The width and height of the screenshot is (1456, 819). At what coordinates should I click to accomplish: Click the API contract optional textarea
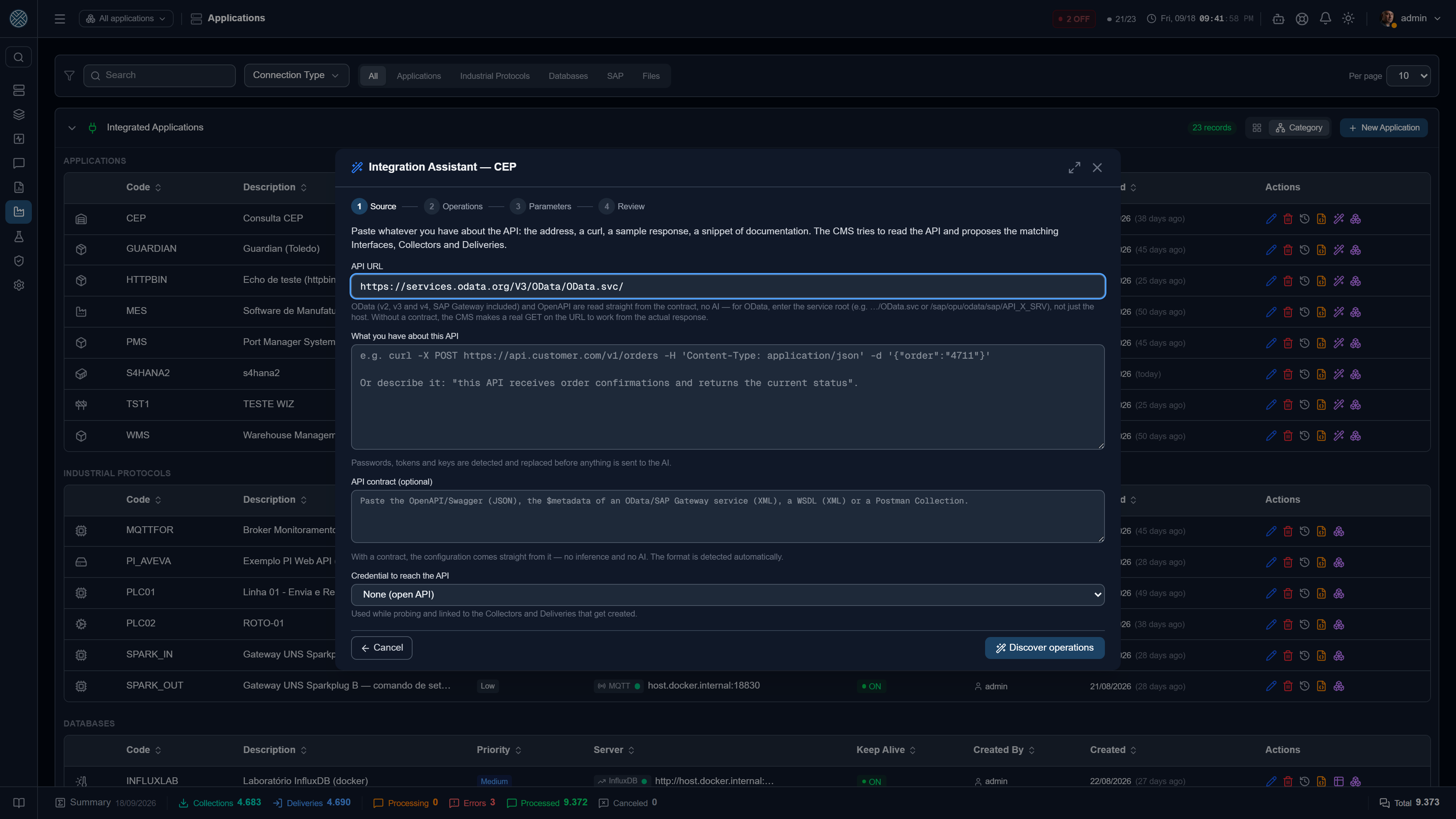(x=728, y=516)
